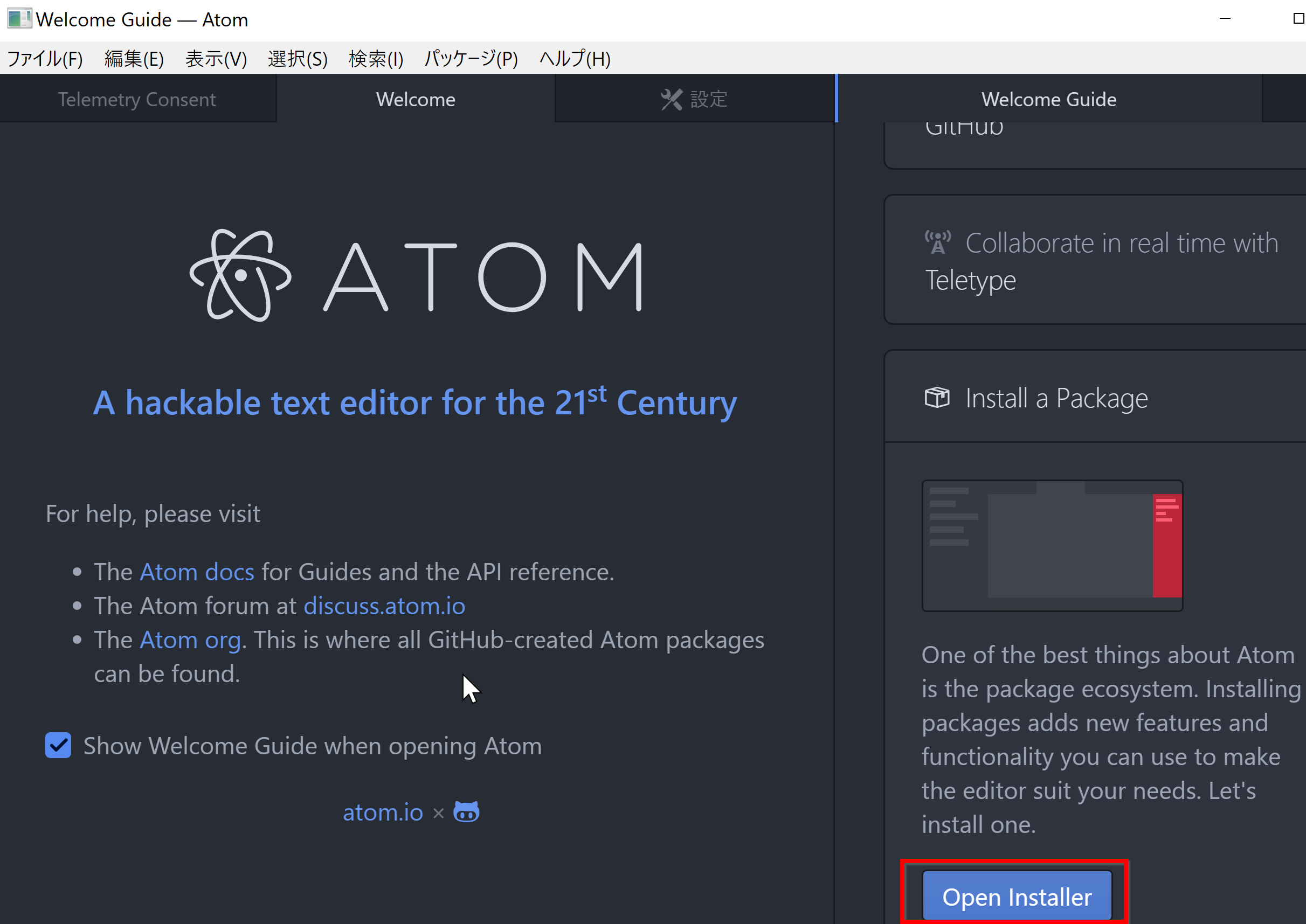The image size is (1306, 924).
Task: Click the hackable text editor tagline
Action: (x=415, y=403)
